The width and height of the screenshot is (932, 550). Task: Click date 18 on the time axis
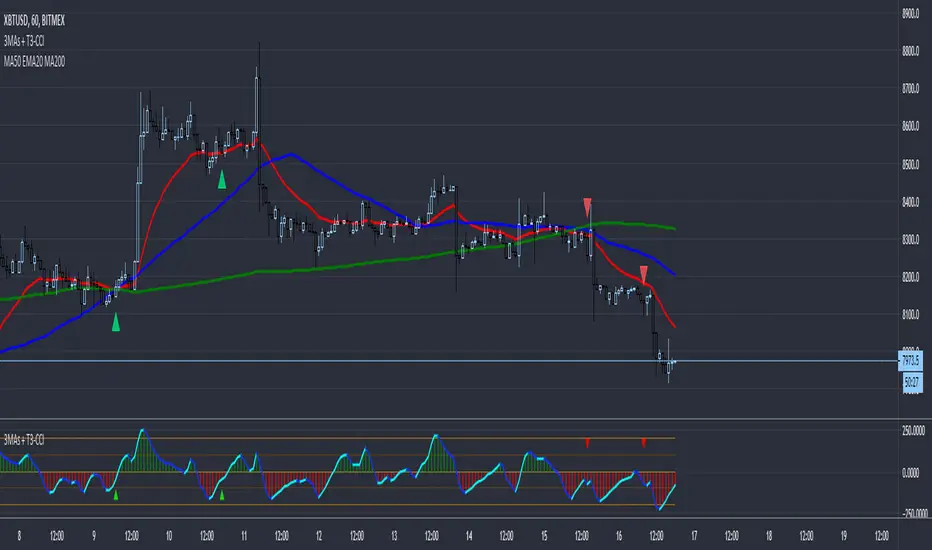(769, 536)
